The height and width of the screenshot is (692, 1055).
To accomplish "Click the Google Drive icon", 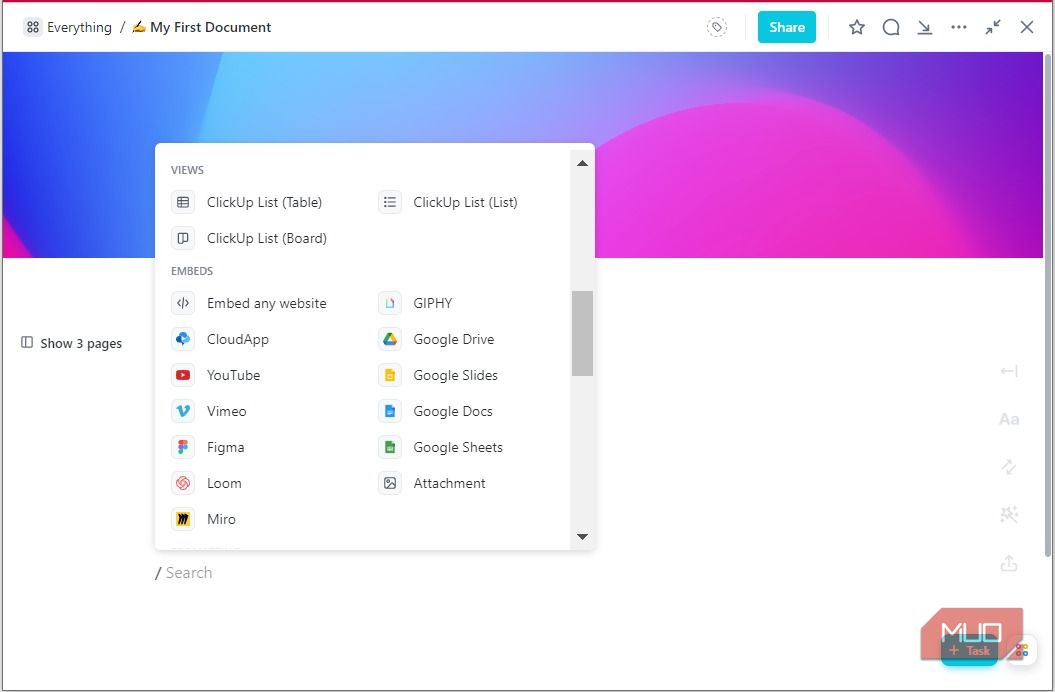I will 390,339.
